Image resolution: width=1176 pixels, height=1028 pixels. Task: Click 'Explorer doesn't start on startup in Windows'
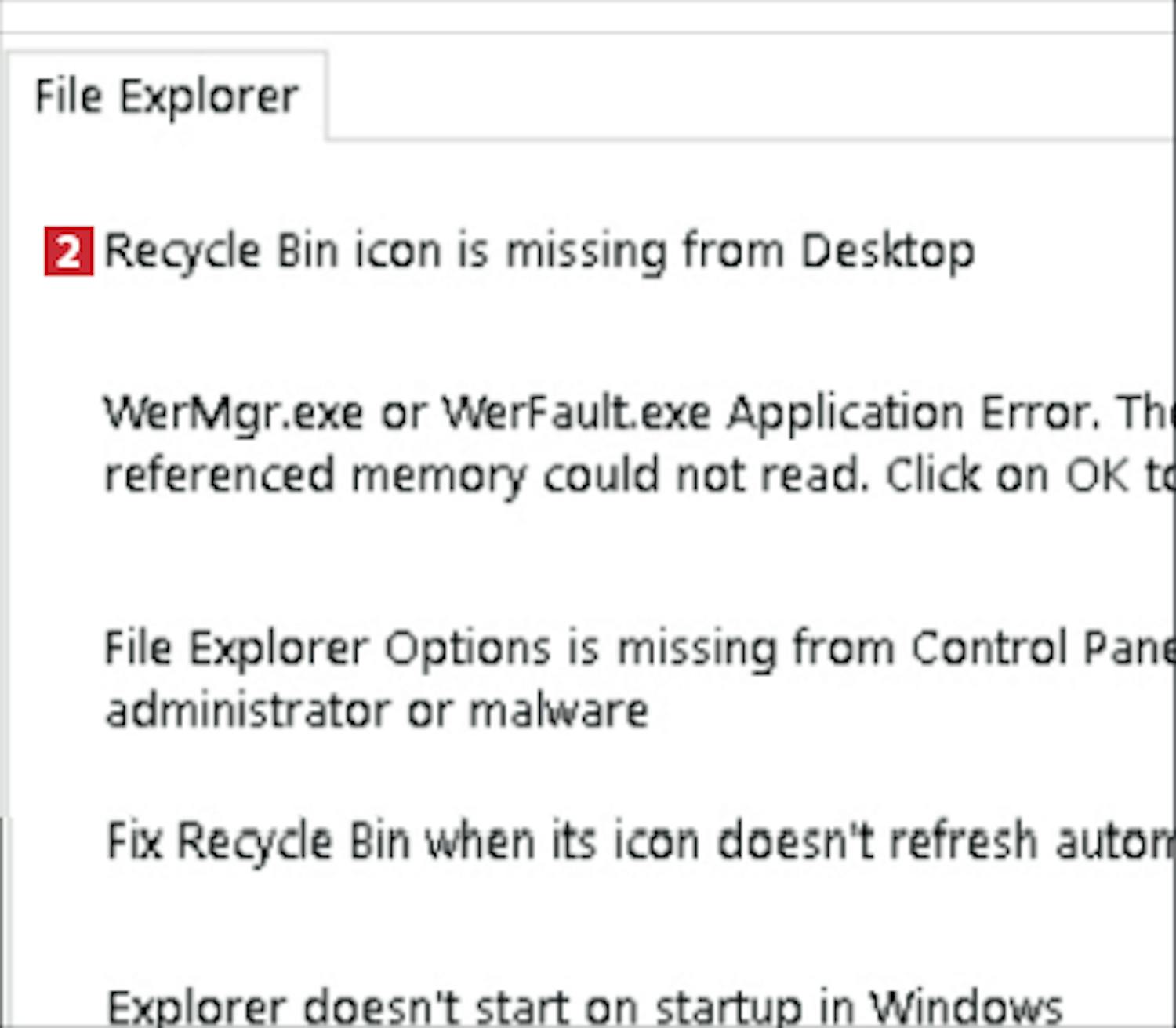(x=584, y=1005)
